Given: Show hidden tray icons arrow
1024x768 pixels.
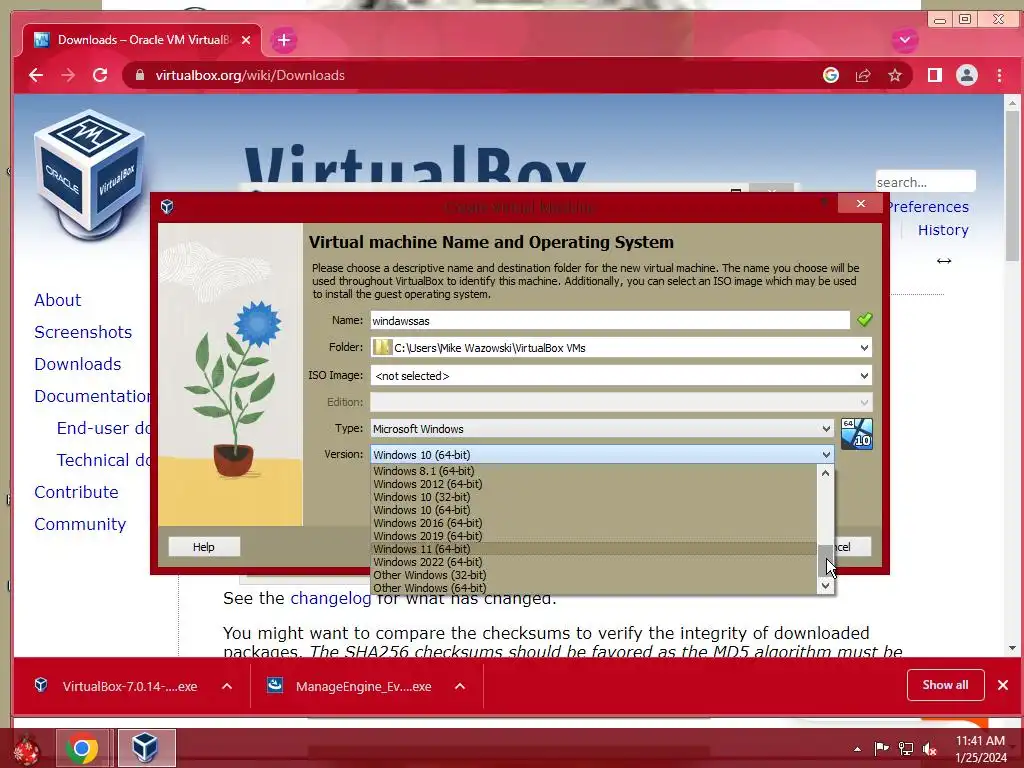Looking at the screenshot, I should click(x=857, y=749).
